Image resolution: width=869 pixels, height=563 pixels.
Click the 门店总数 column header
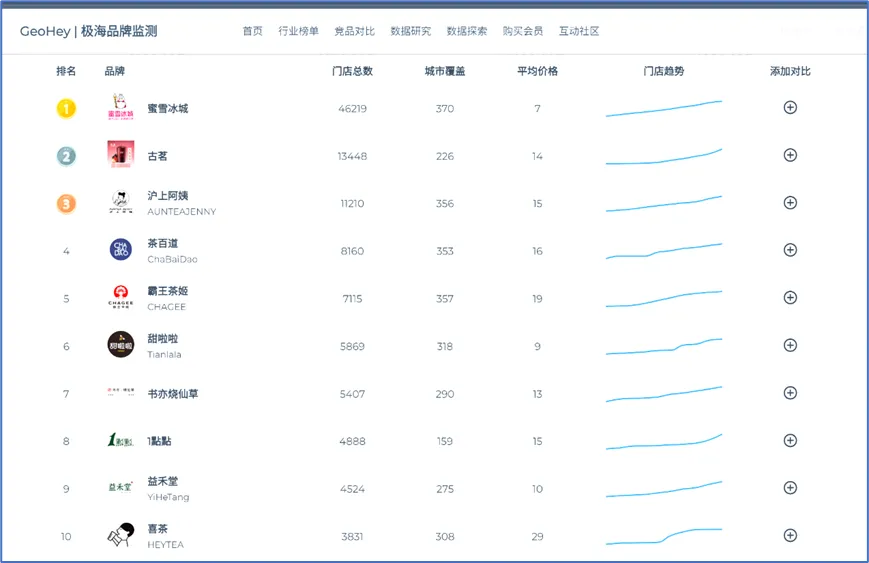[352, 71]
